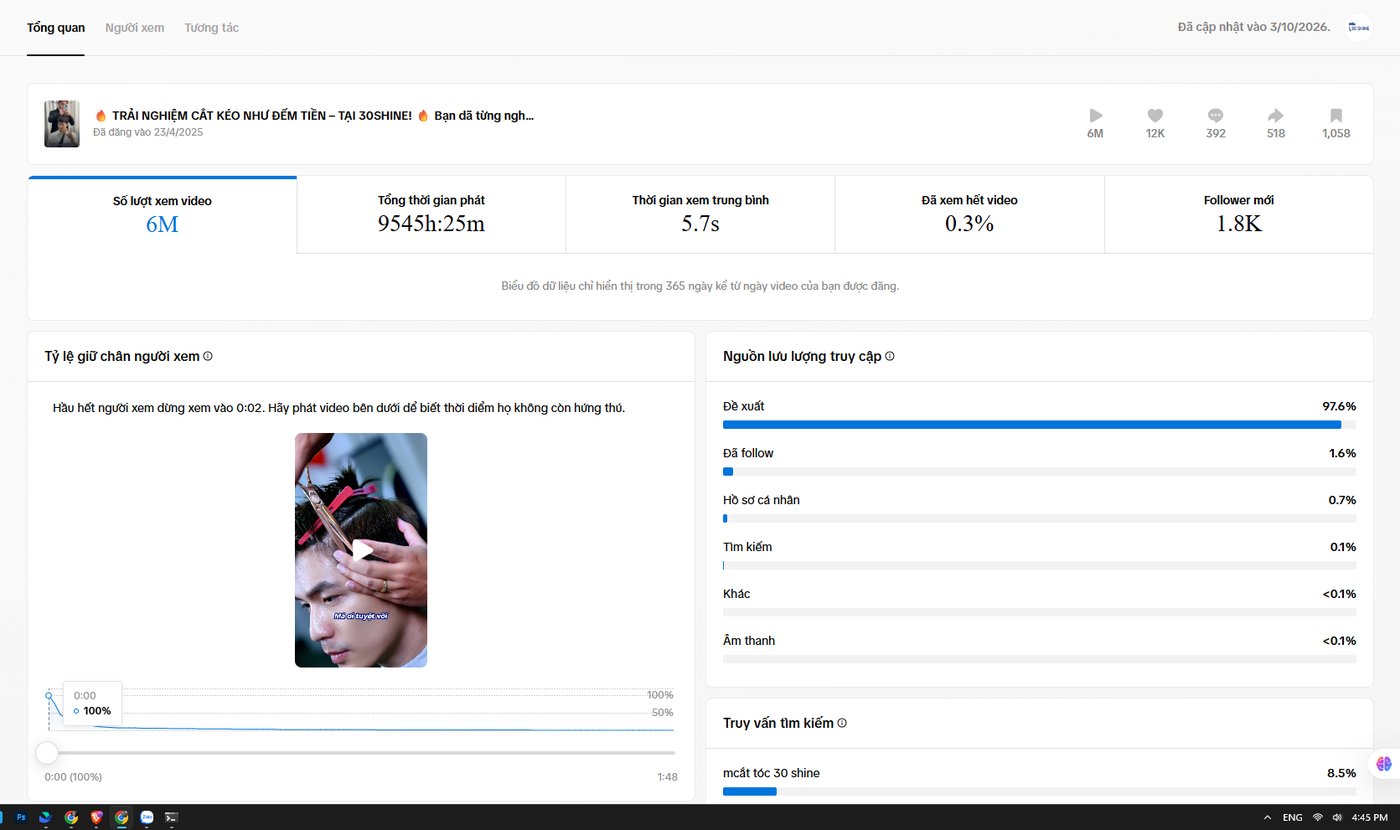
Task: Show hidden system tray icons chevron
Action: point(1268,817)
